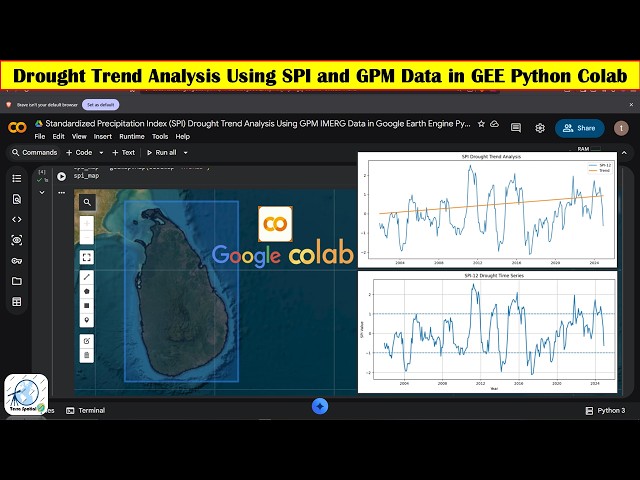Open the Runtime menu

[132, 137]
